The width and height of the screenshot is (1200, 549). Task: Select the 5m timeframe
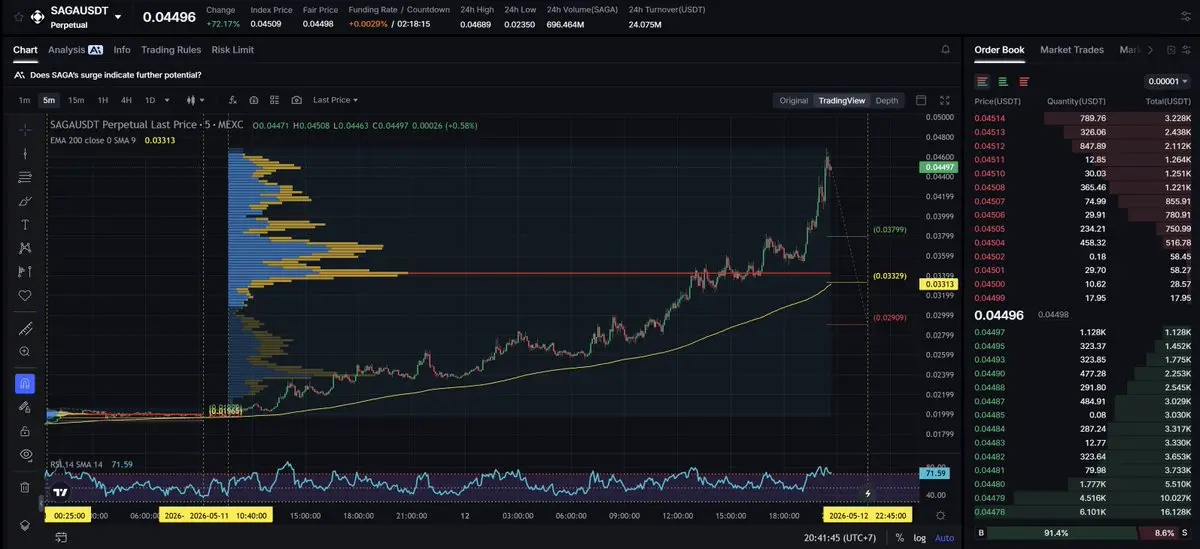click(49, 100)
